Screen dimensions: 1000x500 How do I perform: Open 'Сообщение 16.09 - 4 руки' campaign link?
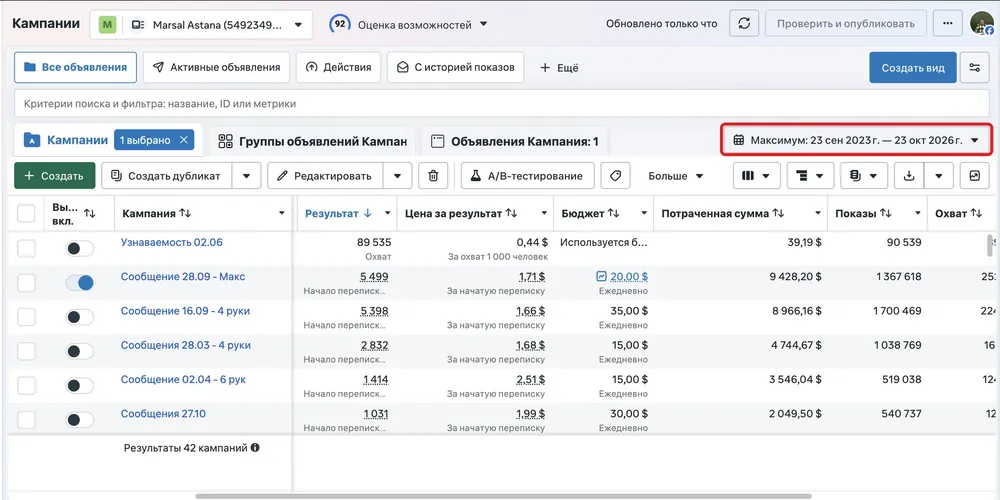pos(185,311)
